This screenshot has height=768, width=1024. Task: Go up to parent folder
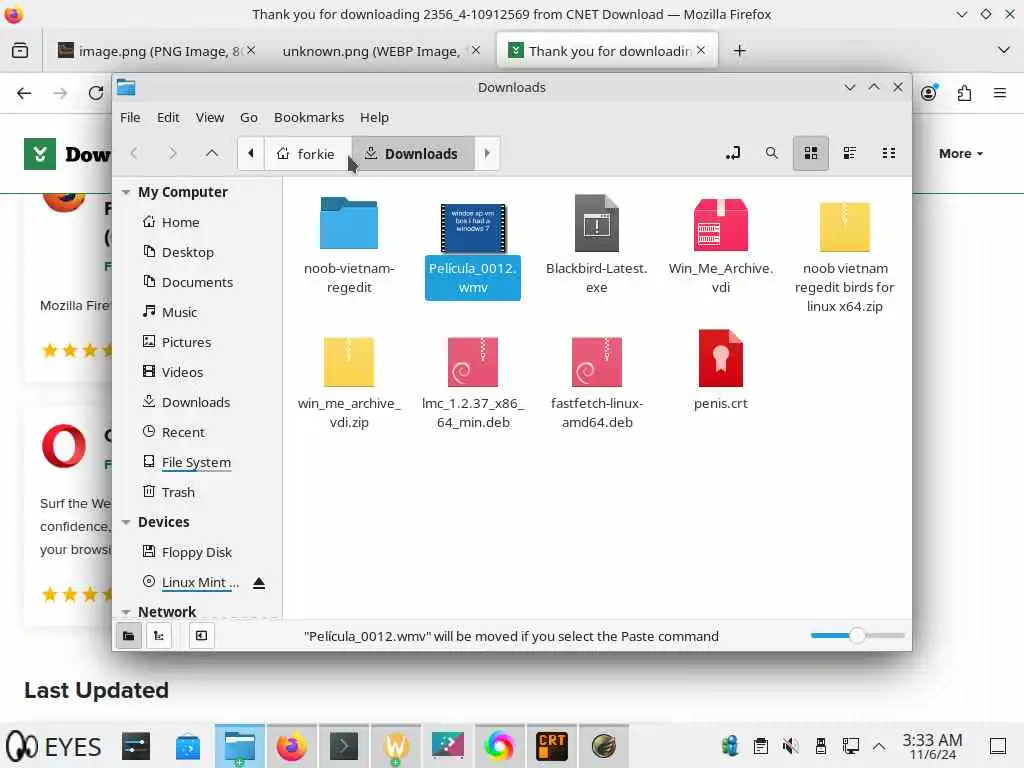pos(212,153)
